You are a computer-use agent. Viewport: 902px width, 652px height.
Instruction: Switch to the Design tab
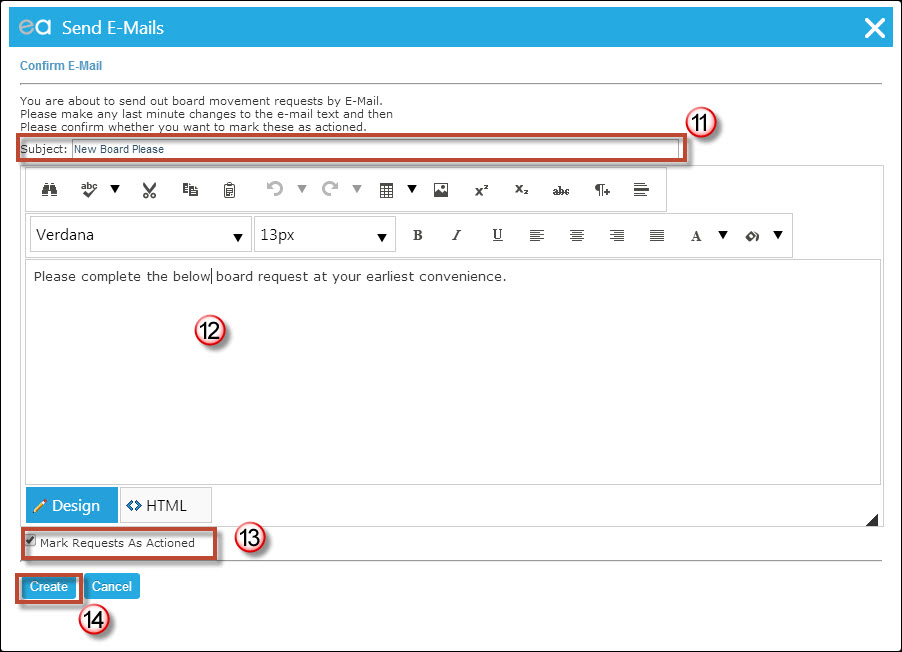72,505
